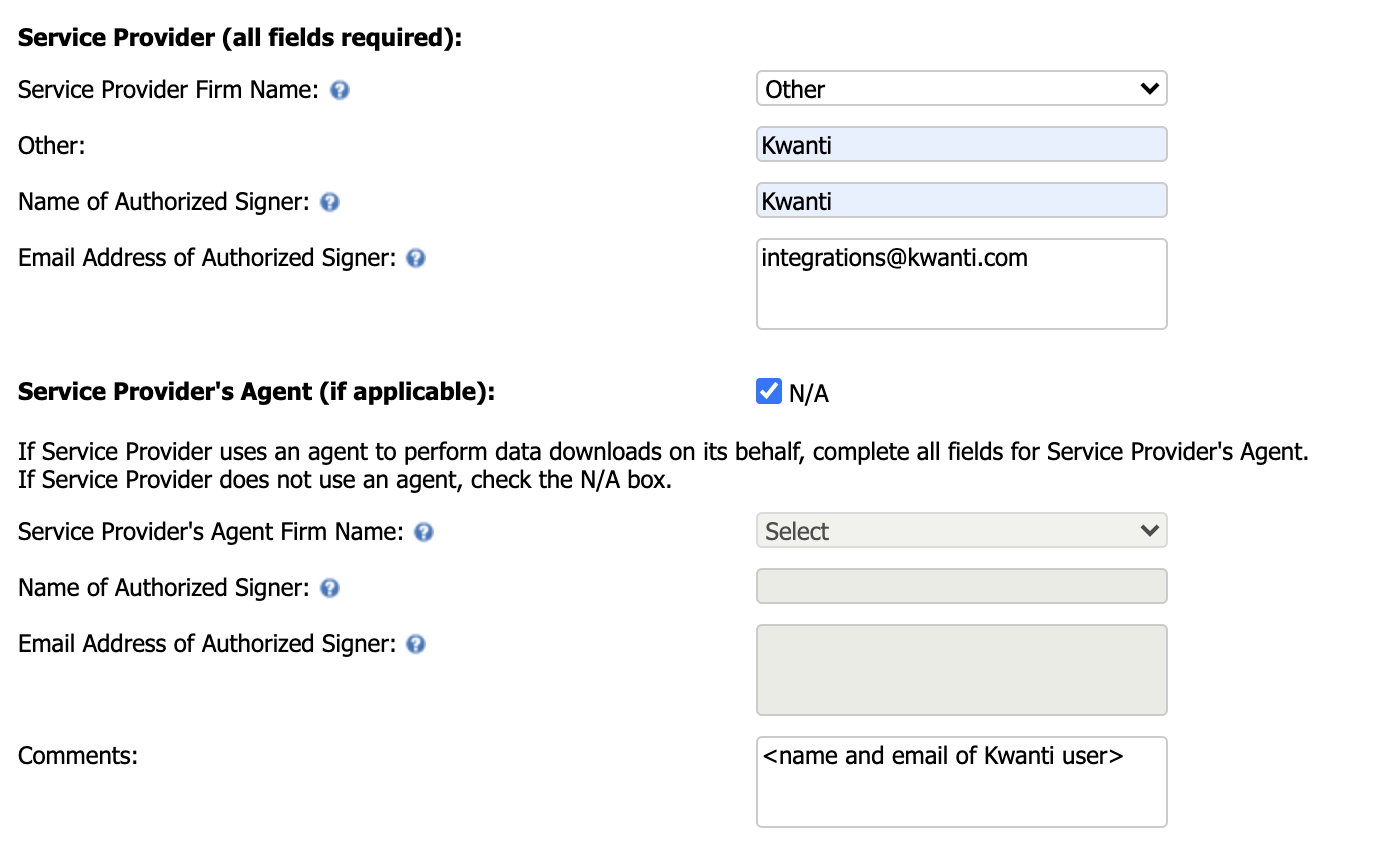Screen dimensions: 1378x842
Task: Click chevron arrow of the Other firm name dropdown
Action: pos(1149,89)
